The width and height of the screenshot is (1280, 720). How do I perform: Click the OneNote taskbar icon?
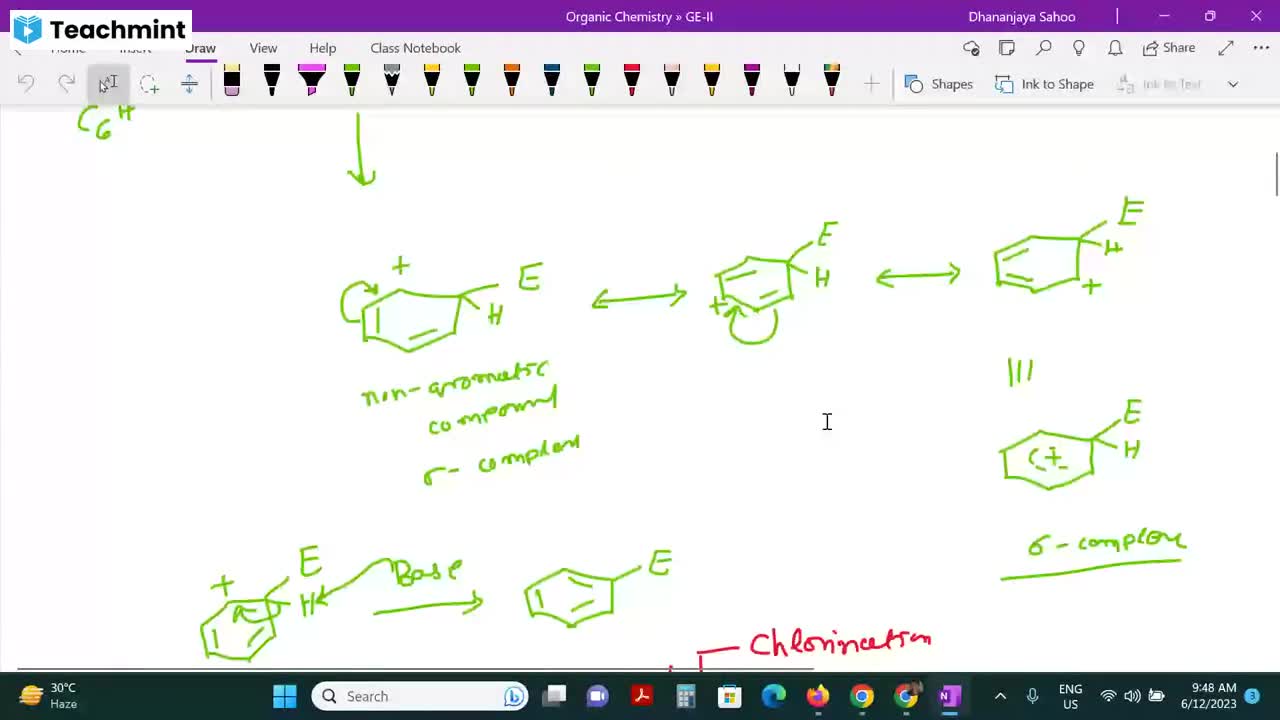click(x=950, y=696)
